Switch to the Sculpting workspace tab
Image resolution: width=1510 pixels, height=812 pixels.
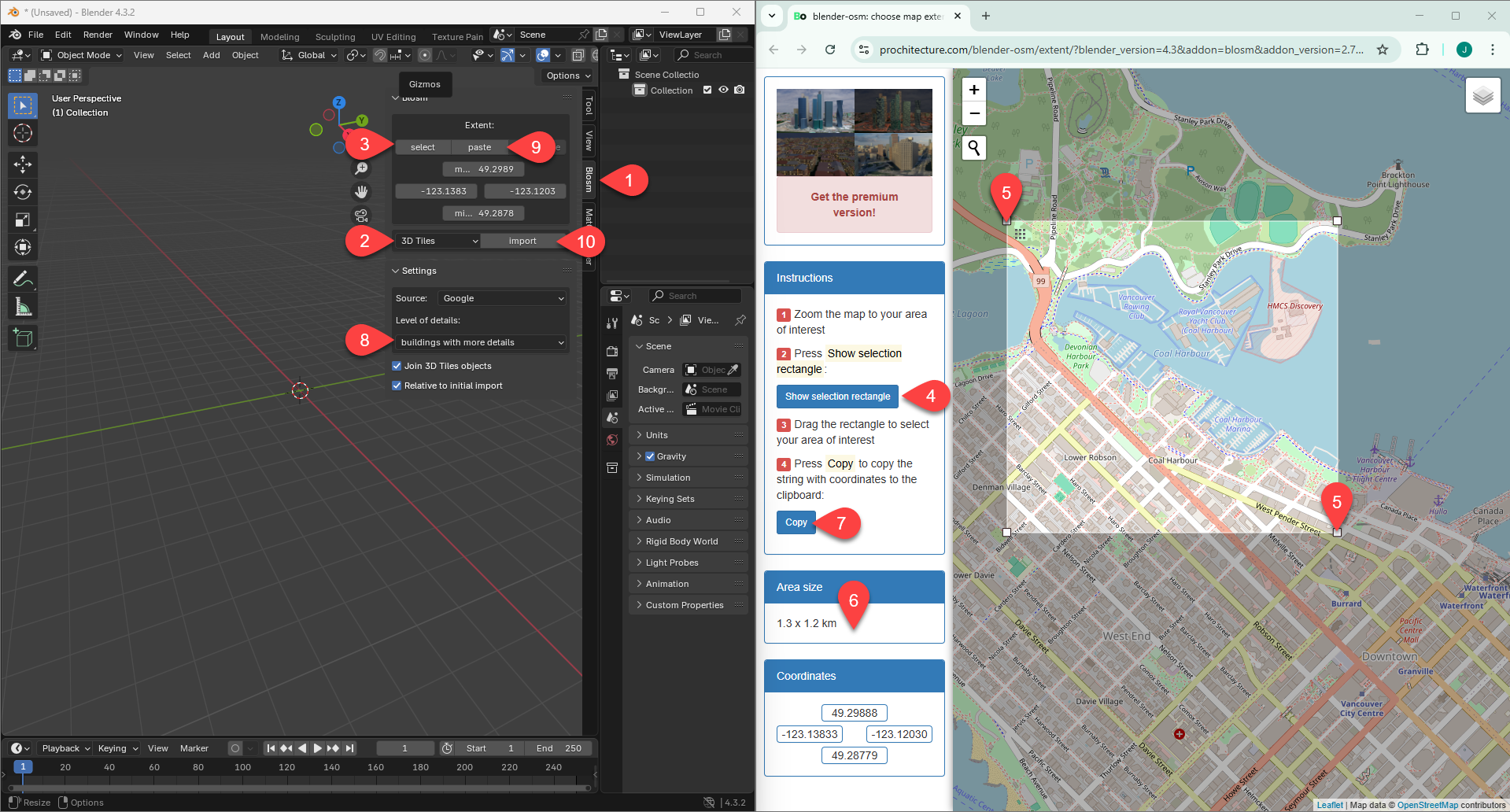click(x=335, y=37)
